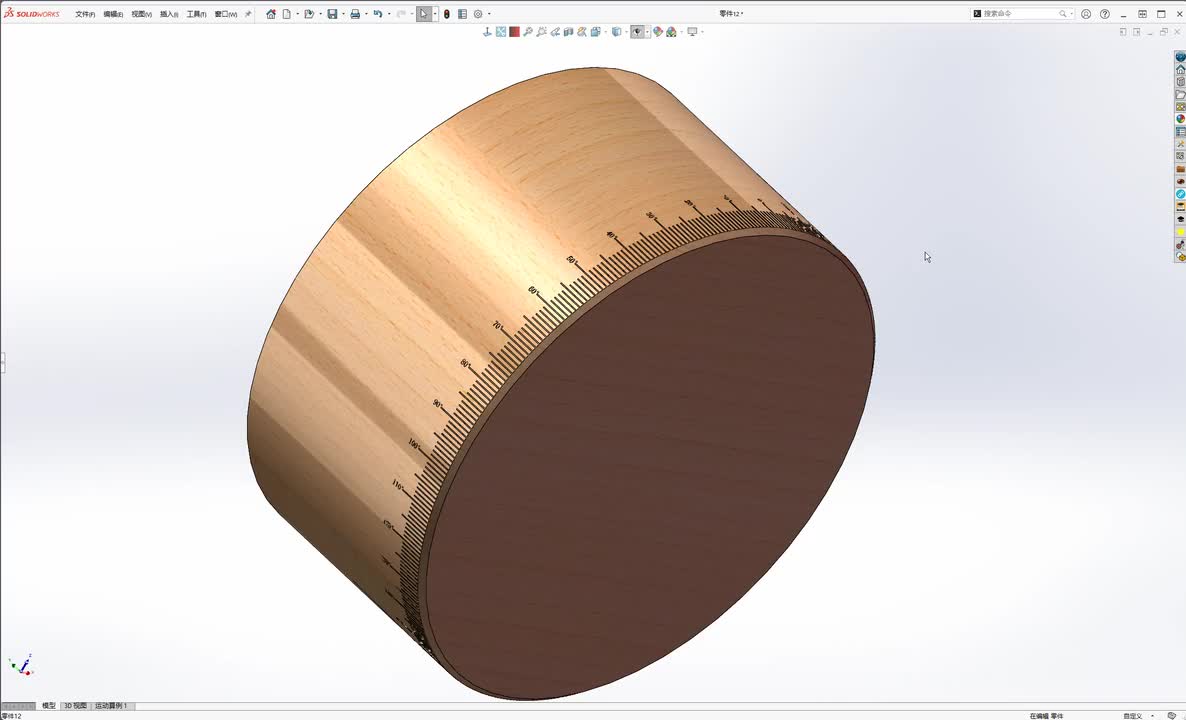Viewport: 1186px width, 720px height.
Task: Click the Rebuild traffic light icon
Action: click(446, 14)
